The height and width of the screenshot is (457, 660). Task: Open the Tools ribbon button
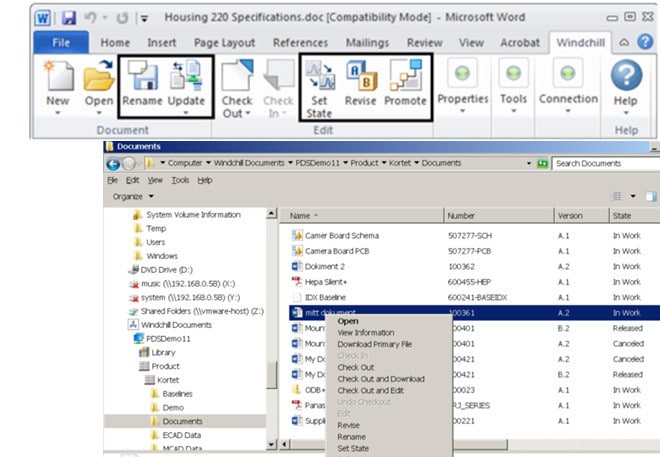[x=514, y=86]
